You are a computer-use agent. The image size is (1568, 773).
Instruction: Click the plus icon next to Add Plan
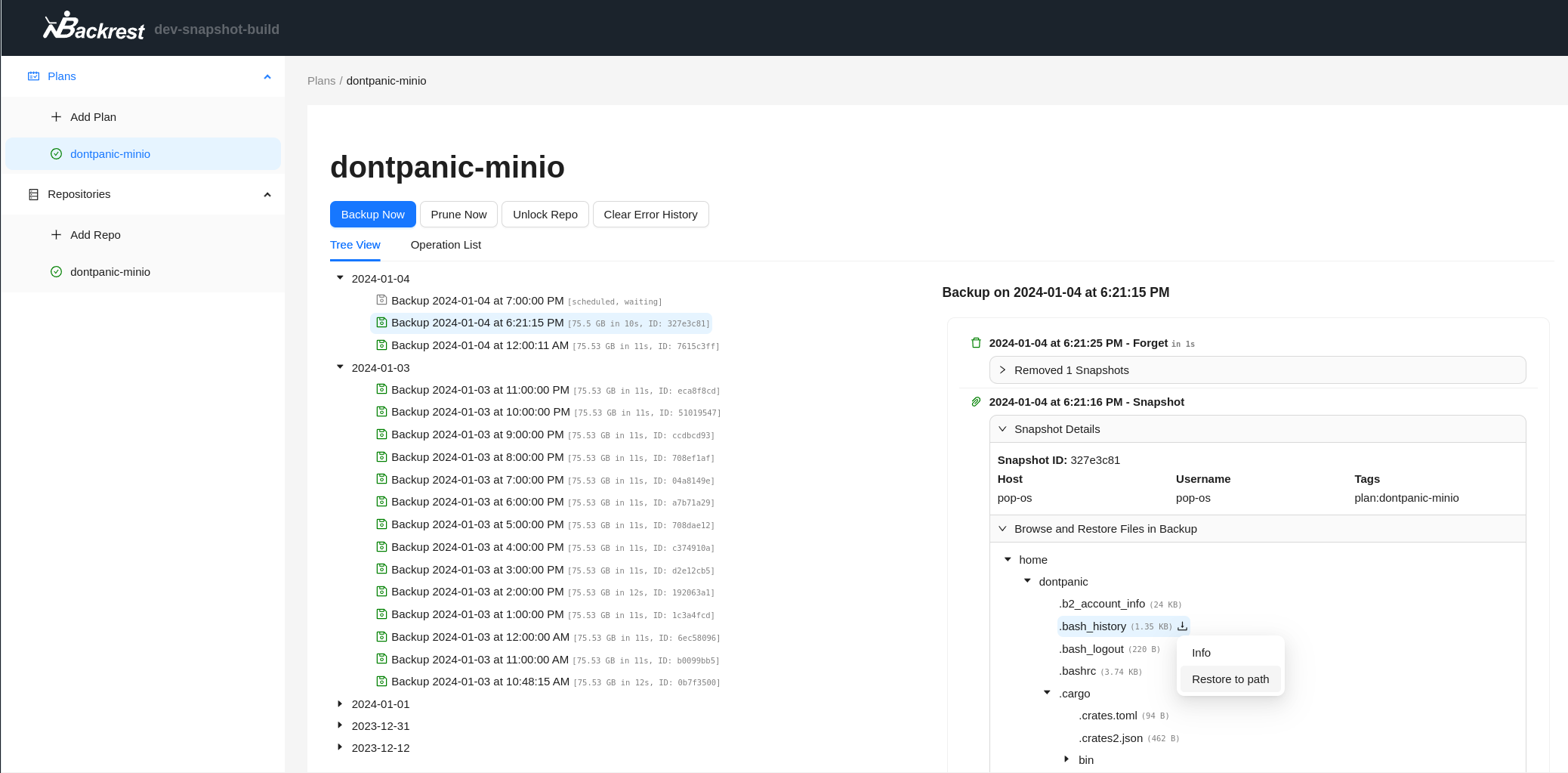pyautogui.click(x=56, y=117)
